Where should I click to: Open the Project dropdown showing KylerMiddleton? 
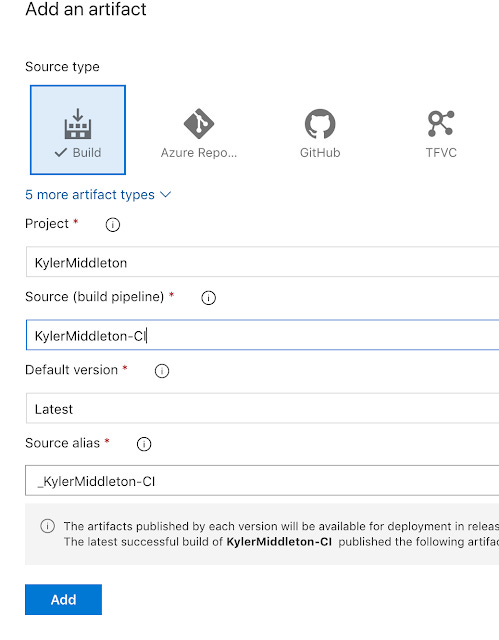point(262,262)
